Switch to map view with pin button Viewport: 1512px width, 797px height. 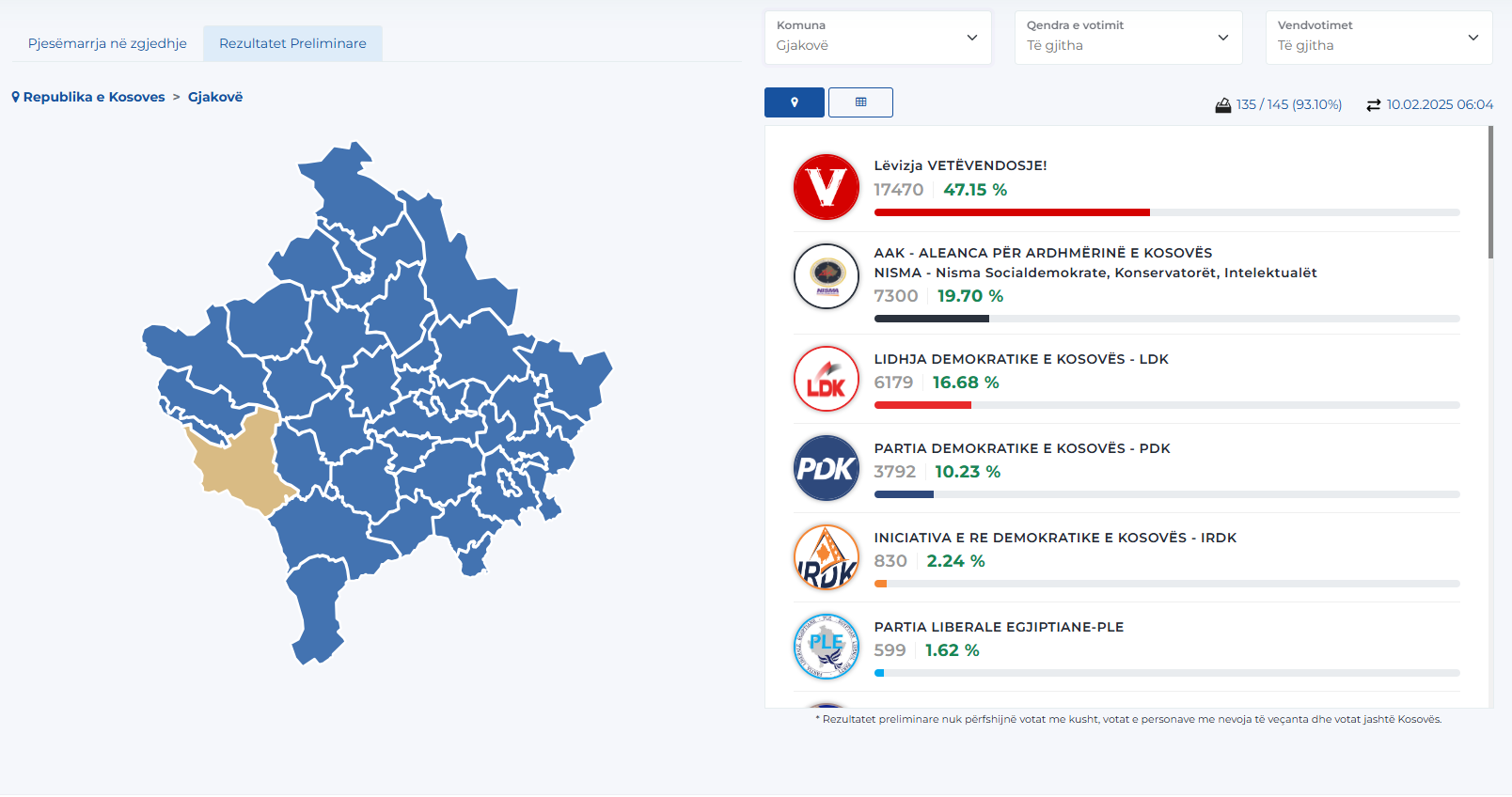tap(795, 102)
